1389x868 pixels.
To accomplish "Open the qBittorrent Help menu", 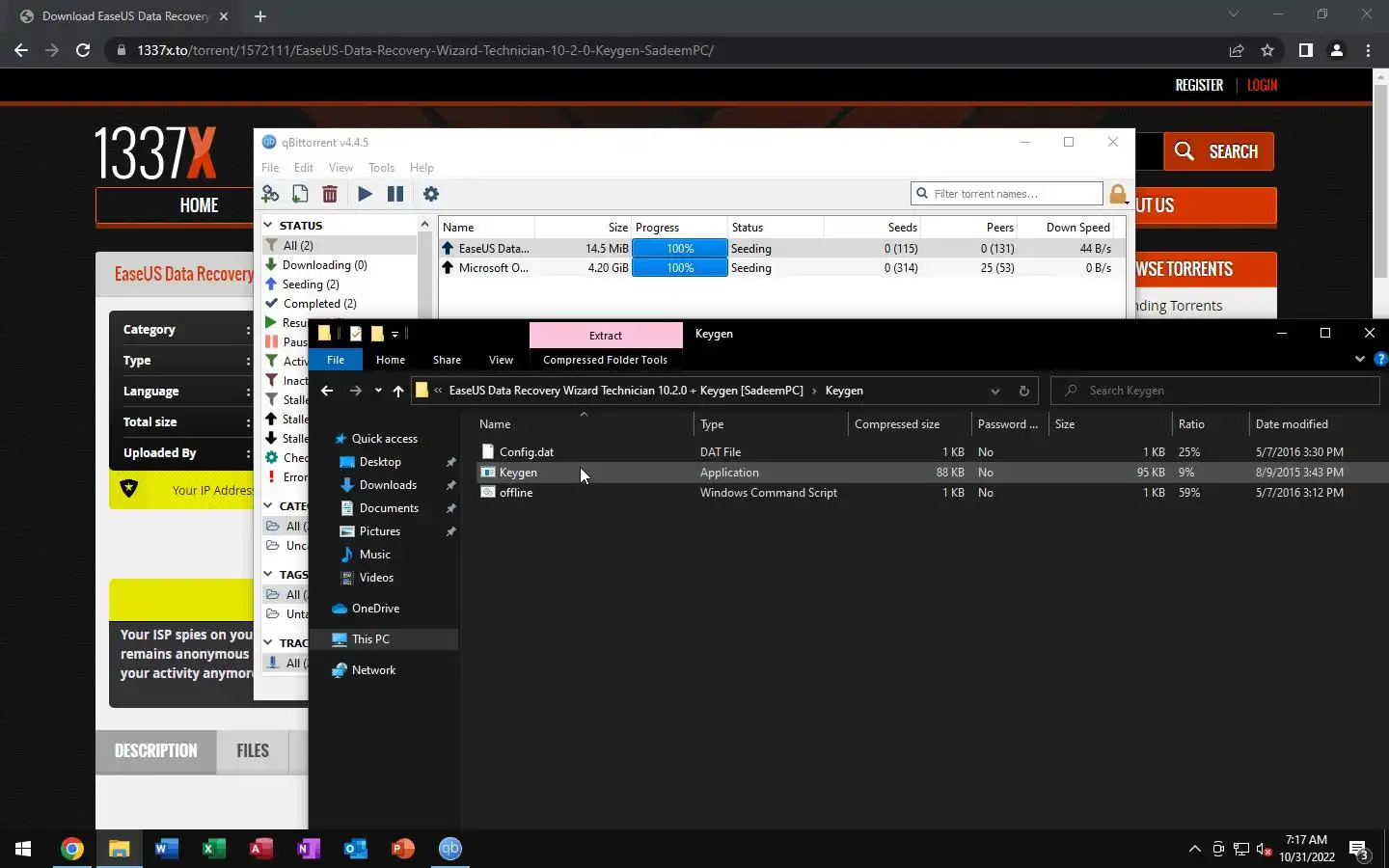I will (x=422, y=168).
